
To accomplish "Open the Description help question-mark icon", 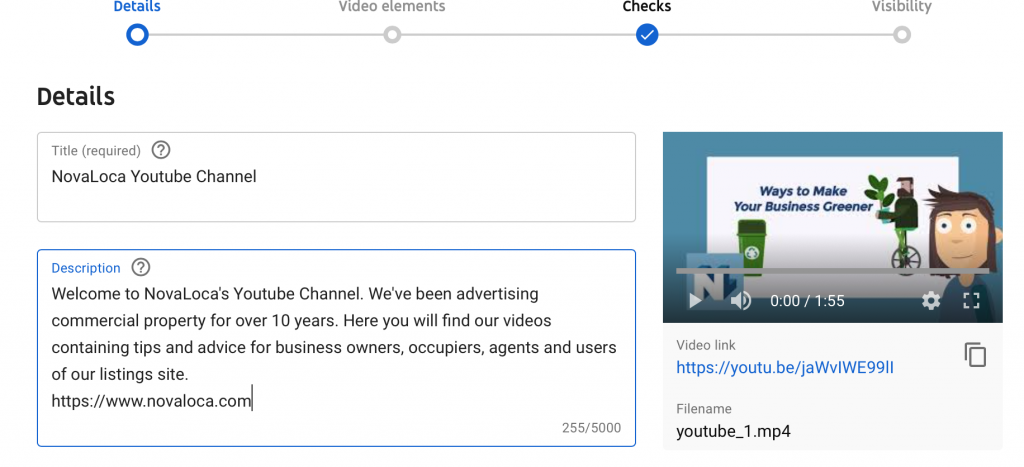I will tap(140, 267).
